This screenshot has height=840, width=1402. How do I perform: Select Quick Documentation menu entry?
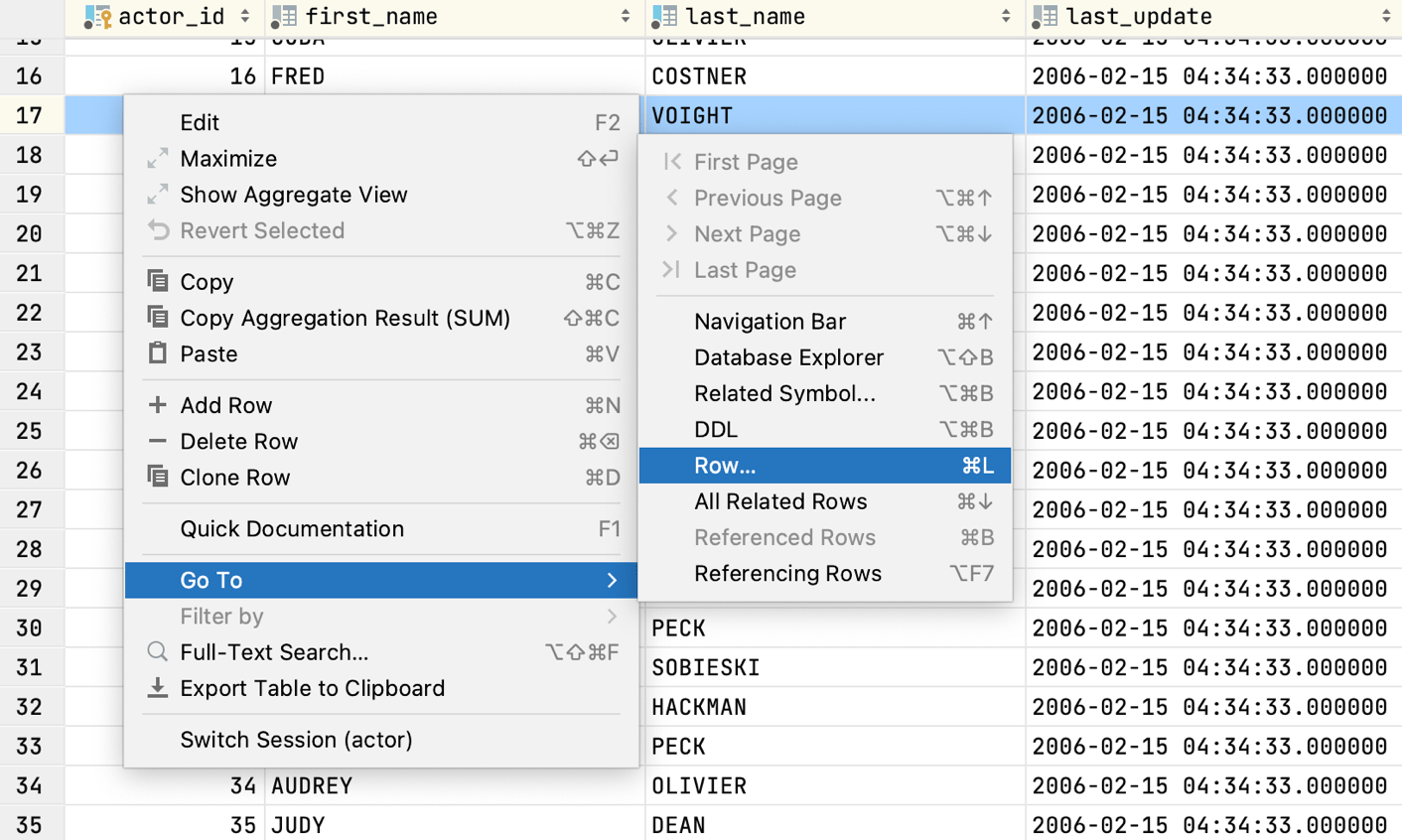[381, 528]
